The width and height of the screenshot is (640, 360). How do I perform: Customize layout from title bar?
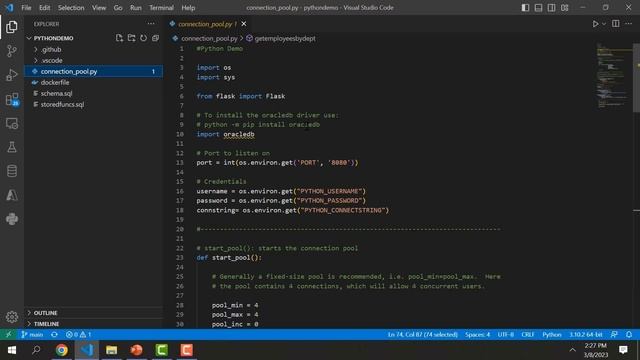[x=564, y=8]
